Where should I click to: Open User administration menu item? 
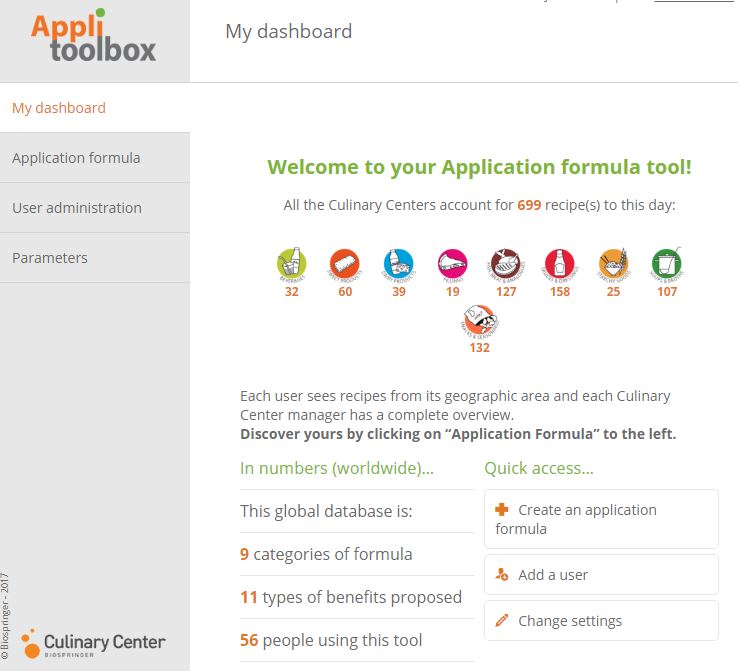click(95, 208)
